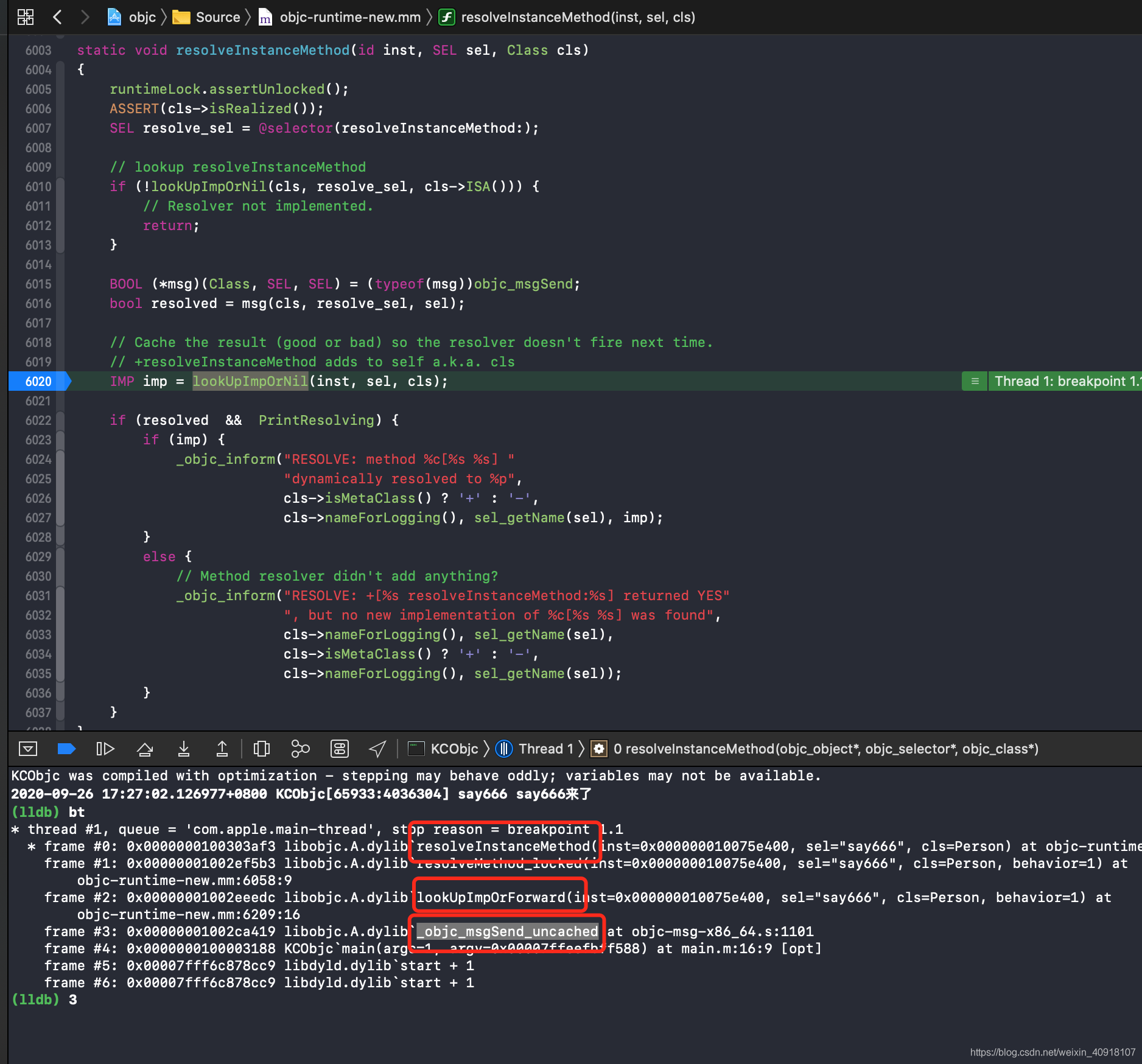The width and height of the screenshot is (1142, 1064).
Task: Click the ASSERT macro on line 6006
Action: coord(134,108)
